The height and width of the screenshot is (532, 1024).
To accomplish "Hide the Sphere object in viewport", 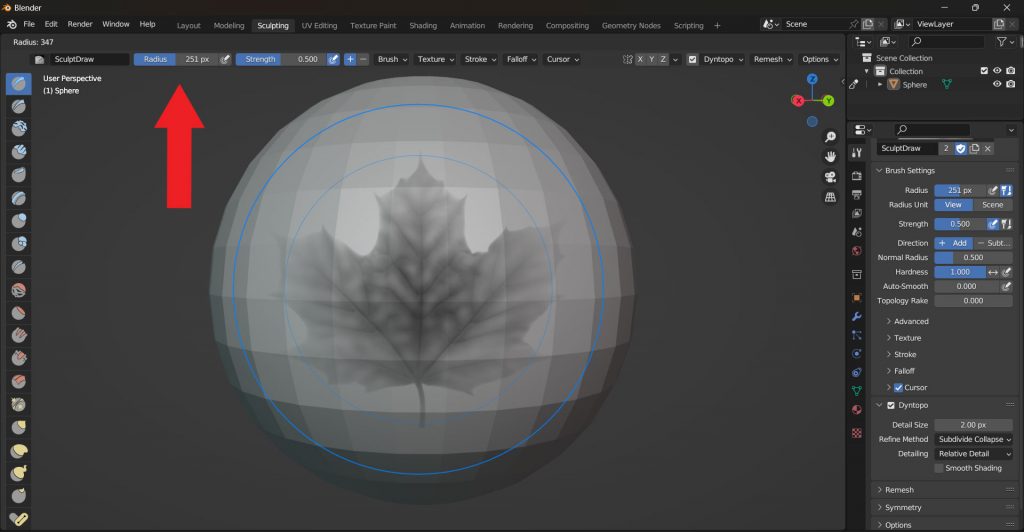I will pyautogui.click(x=997, y=84).
